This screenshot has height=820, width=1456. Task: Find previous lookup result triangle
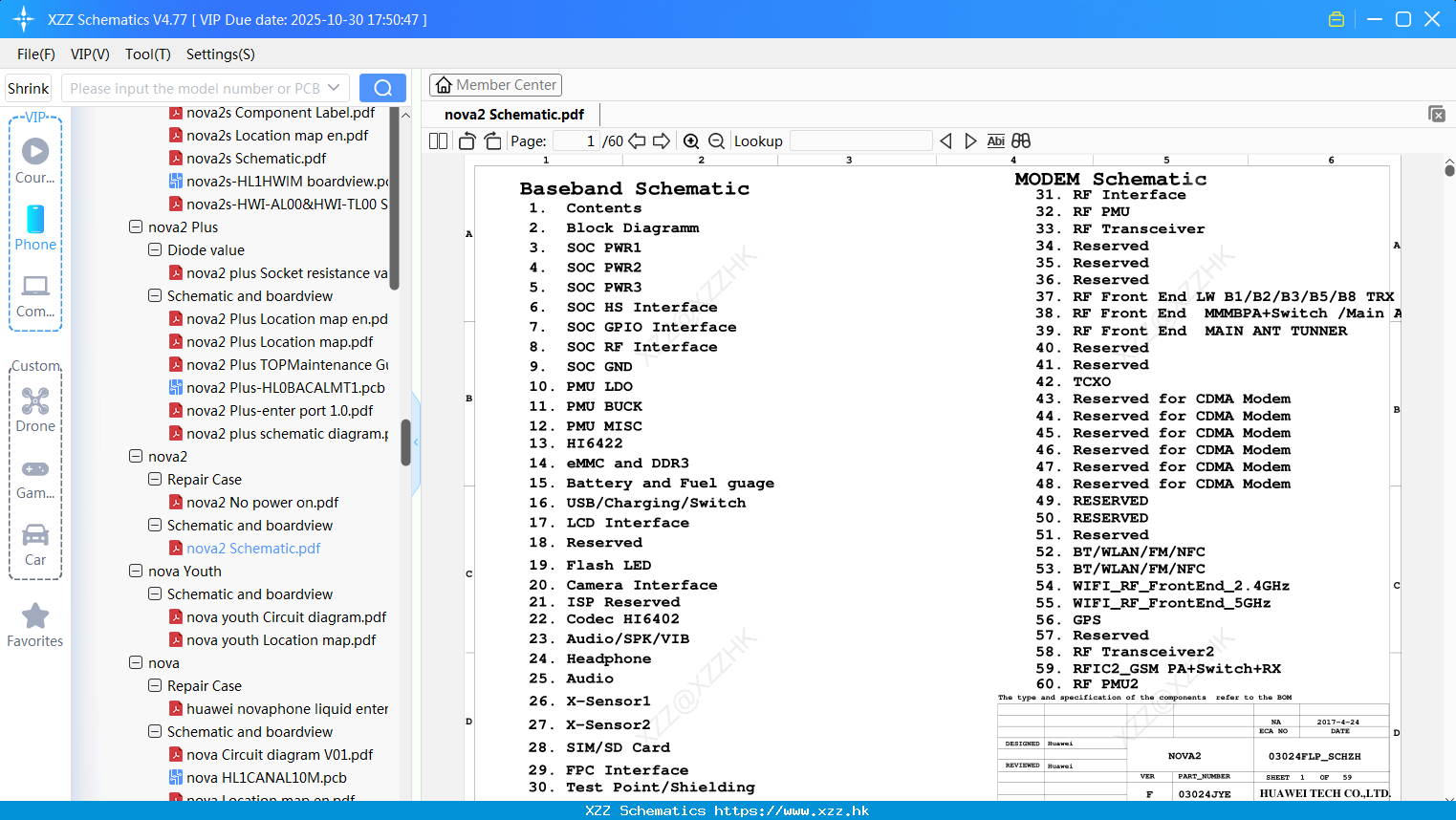[945, 141]
